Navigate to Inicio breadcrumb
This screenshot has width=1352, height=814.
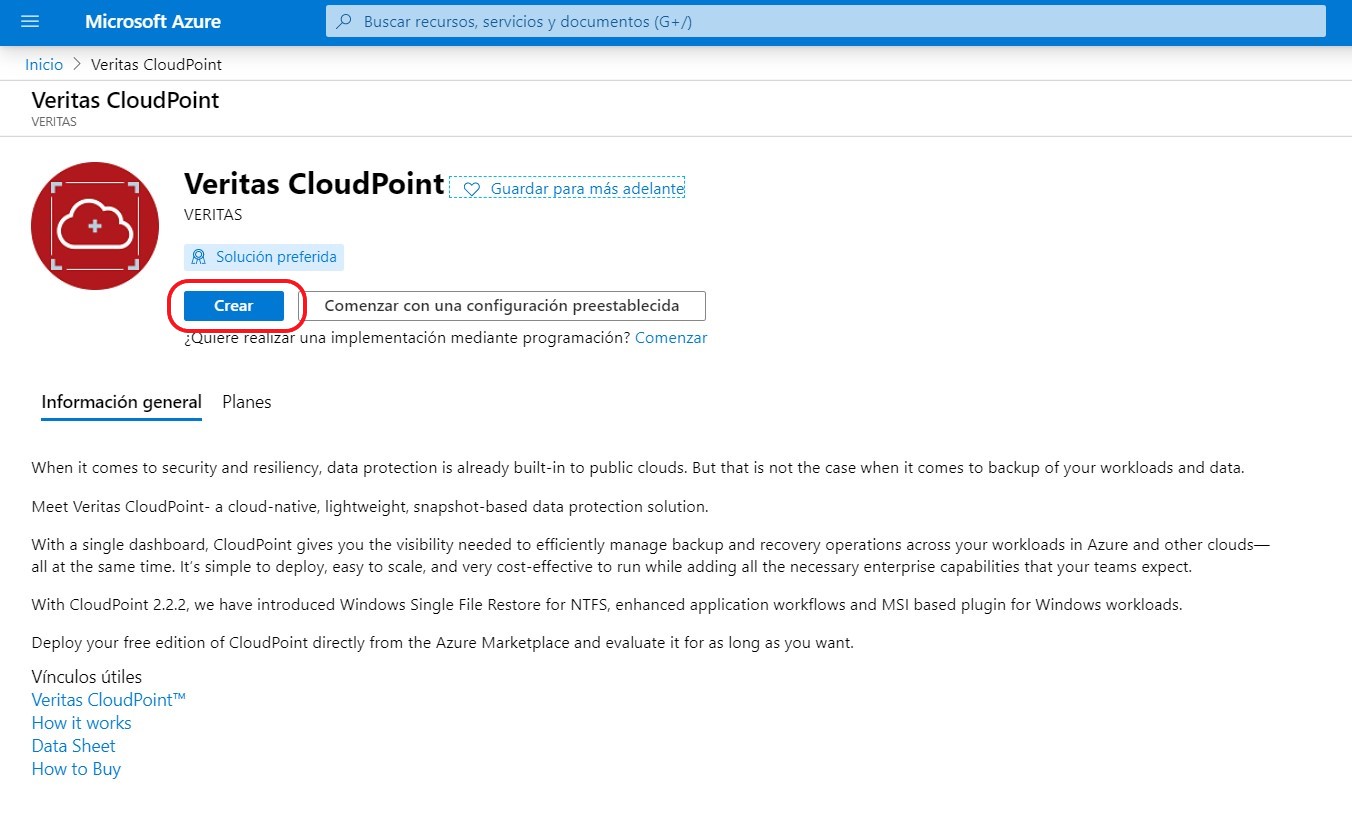[x=44, y=64]
